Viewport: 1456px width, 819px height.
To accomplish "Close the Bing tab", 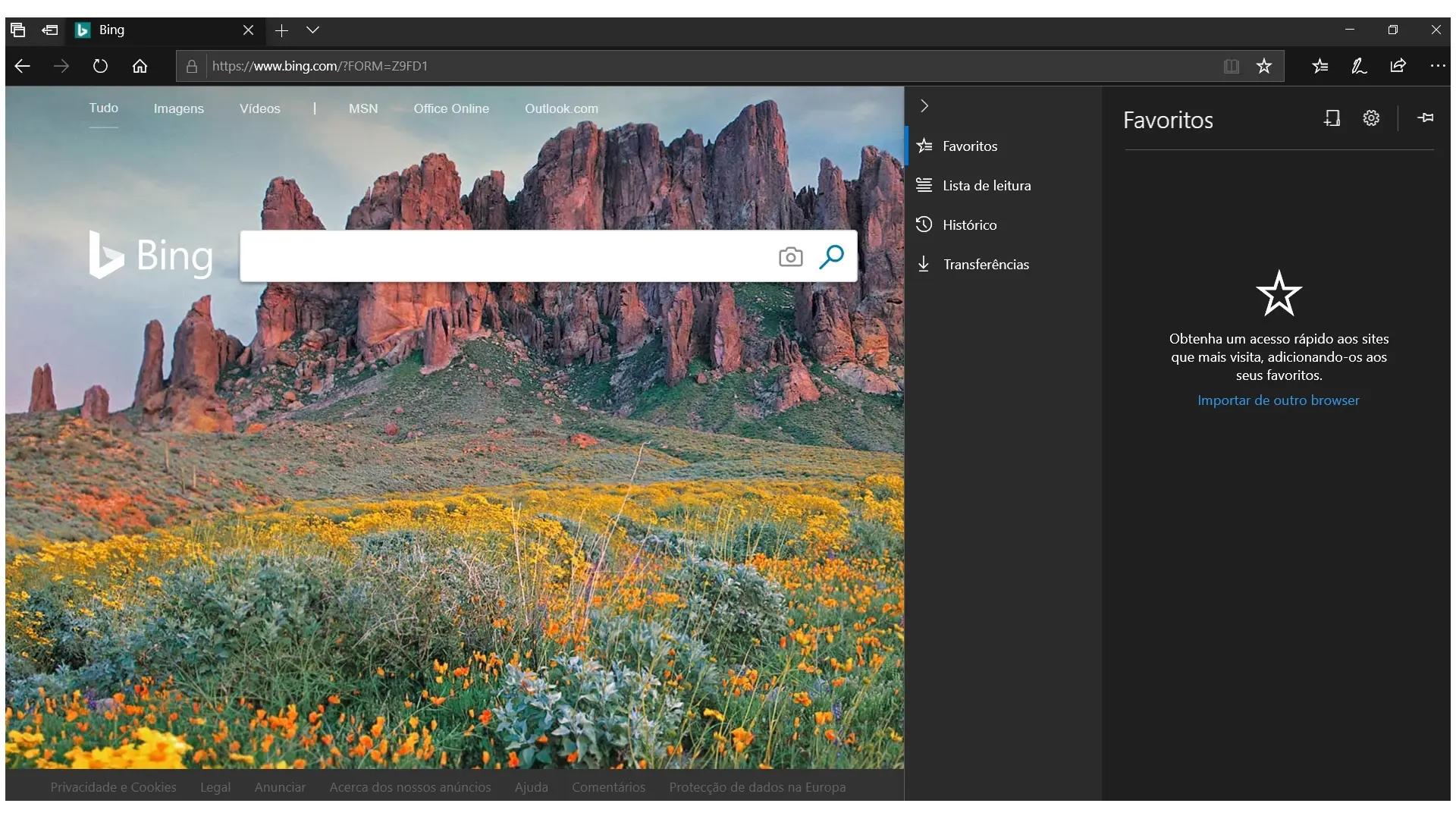I will coord(248,30).
